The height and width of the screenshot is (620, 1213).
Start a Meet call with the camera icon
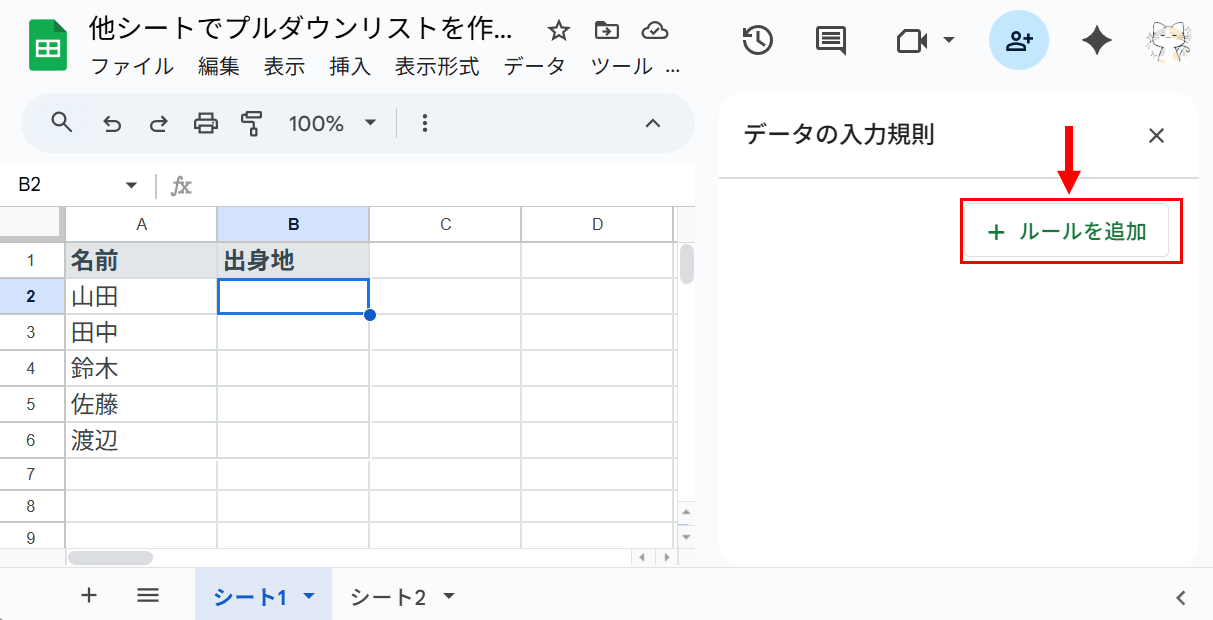pos(912,41)
